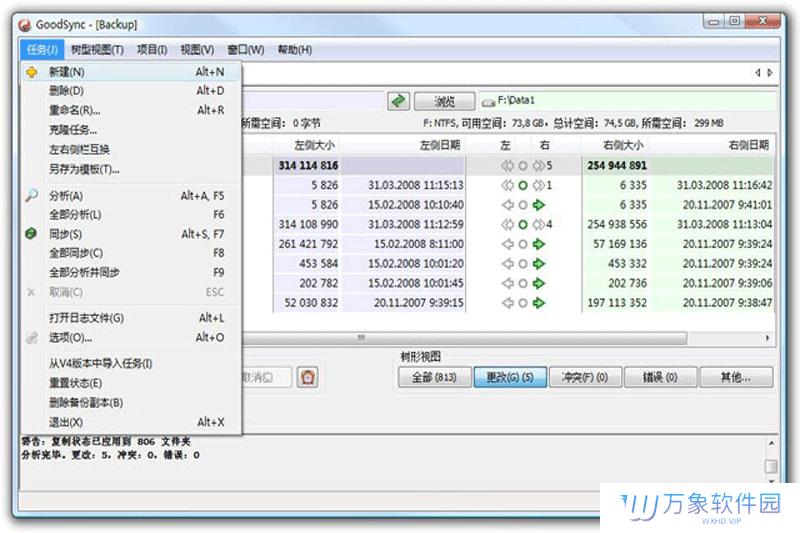This screenshot has width=800, height=533.
Task: Select no-copy circle in the 261 421 792 row
Action: tap(523, 244)
